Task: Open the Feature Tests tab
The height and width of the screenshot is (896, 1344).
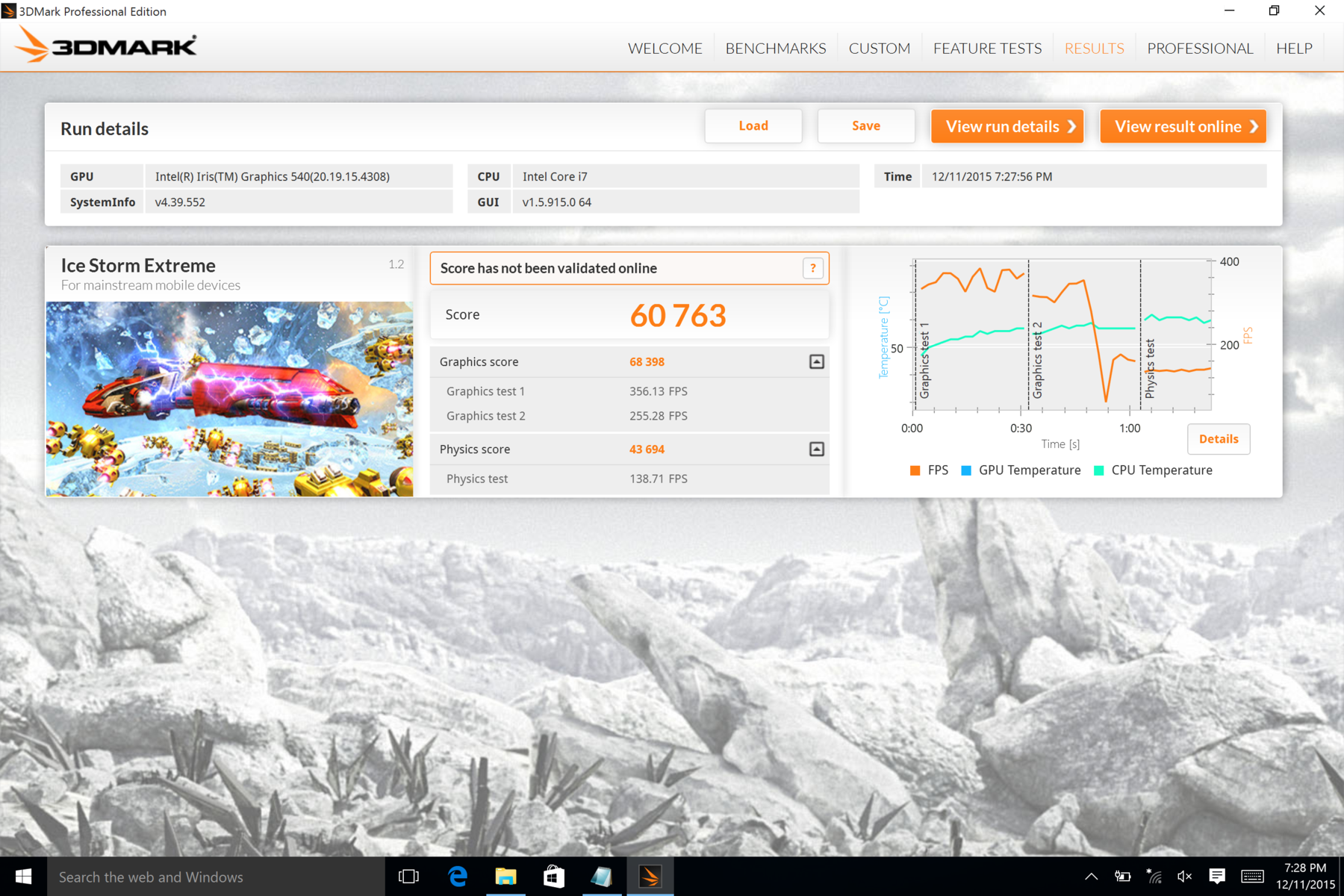Action: (x=987, y=49)
